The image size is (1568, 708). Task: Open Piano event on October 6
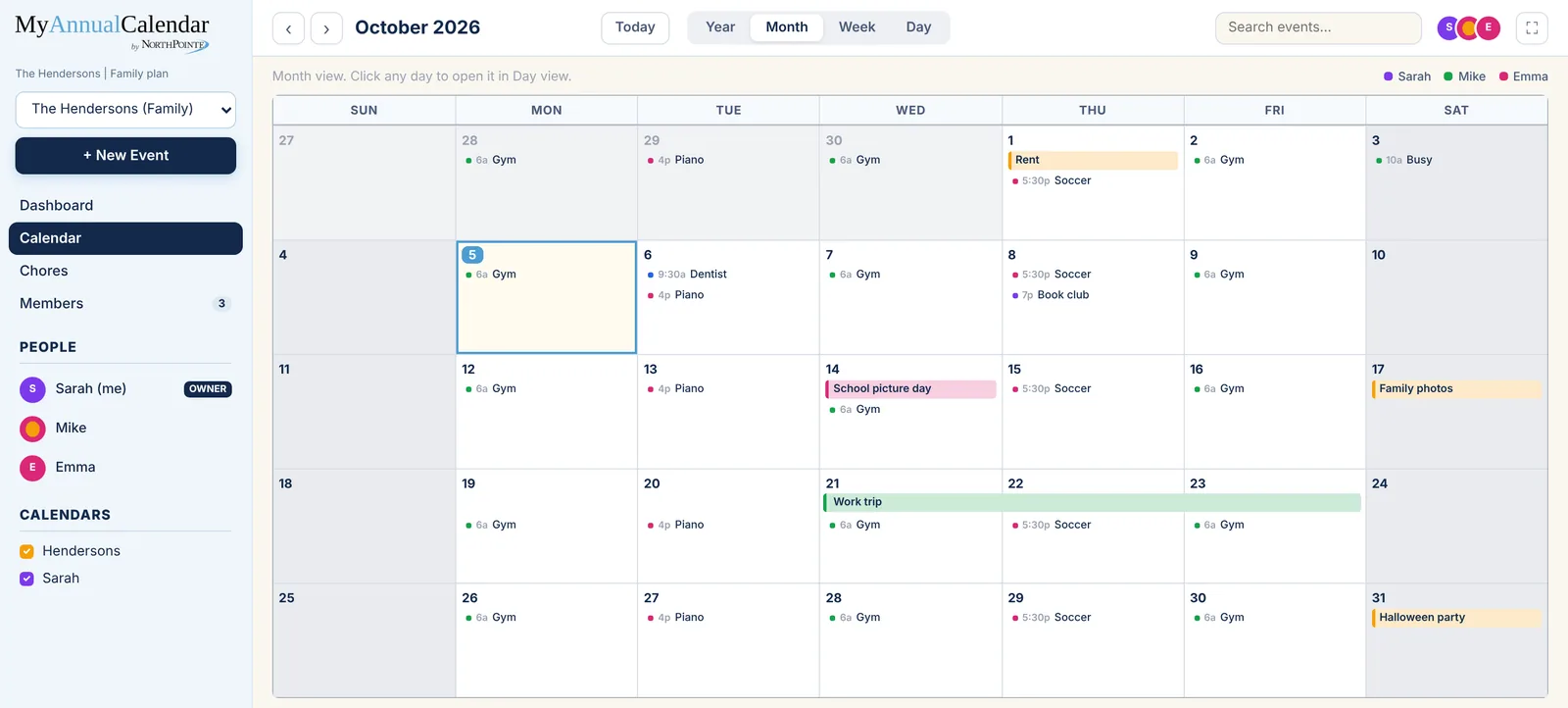click(676, 295)
